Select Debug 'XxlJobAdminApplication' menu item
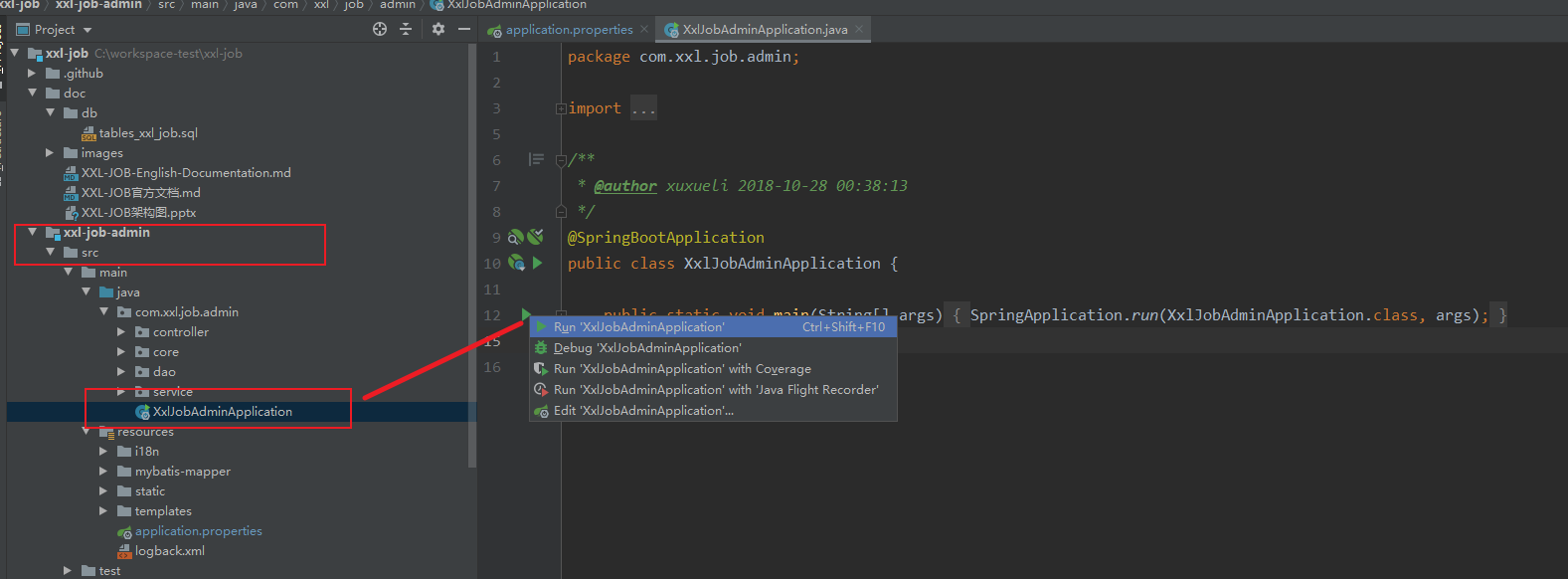Screen dimensions: 1568x579 [646, 348]
